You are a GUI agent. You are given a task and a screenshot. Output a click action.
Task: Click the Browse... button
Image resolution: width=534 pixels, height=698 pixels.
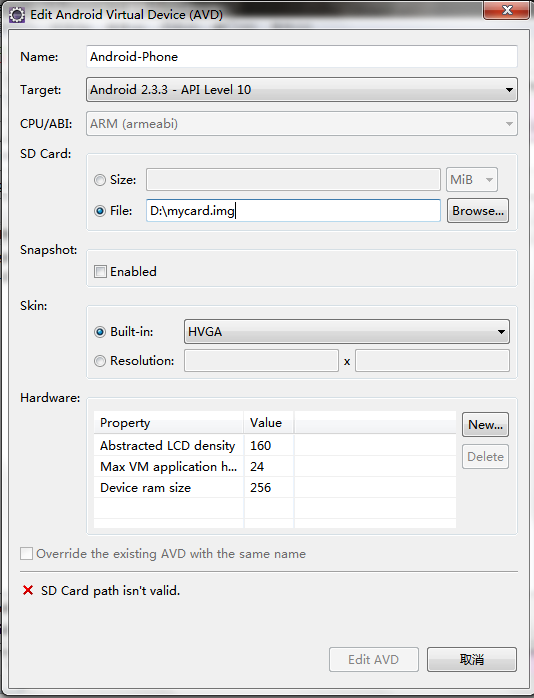[x=478, y=211]
